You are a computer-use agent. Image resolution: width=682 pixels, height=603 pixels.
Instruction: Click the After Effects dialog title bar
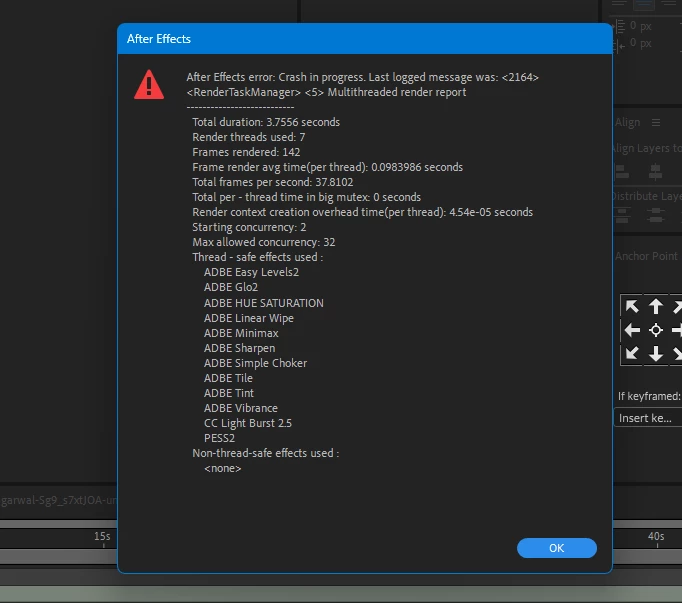click(364, 39)
